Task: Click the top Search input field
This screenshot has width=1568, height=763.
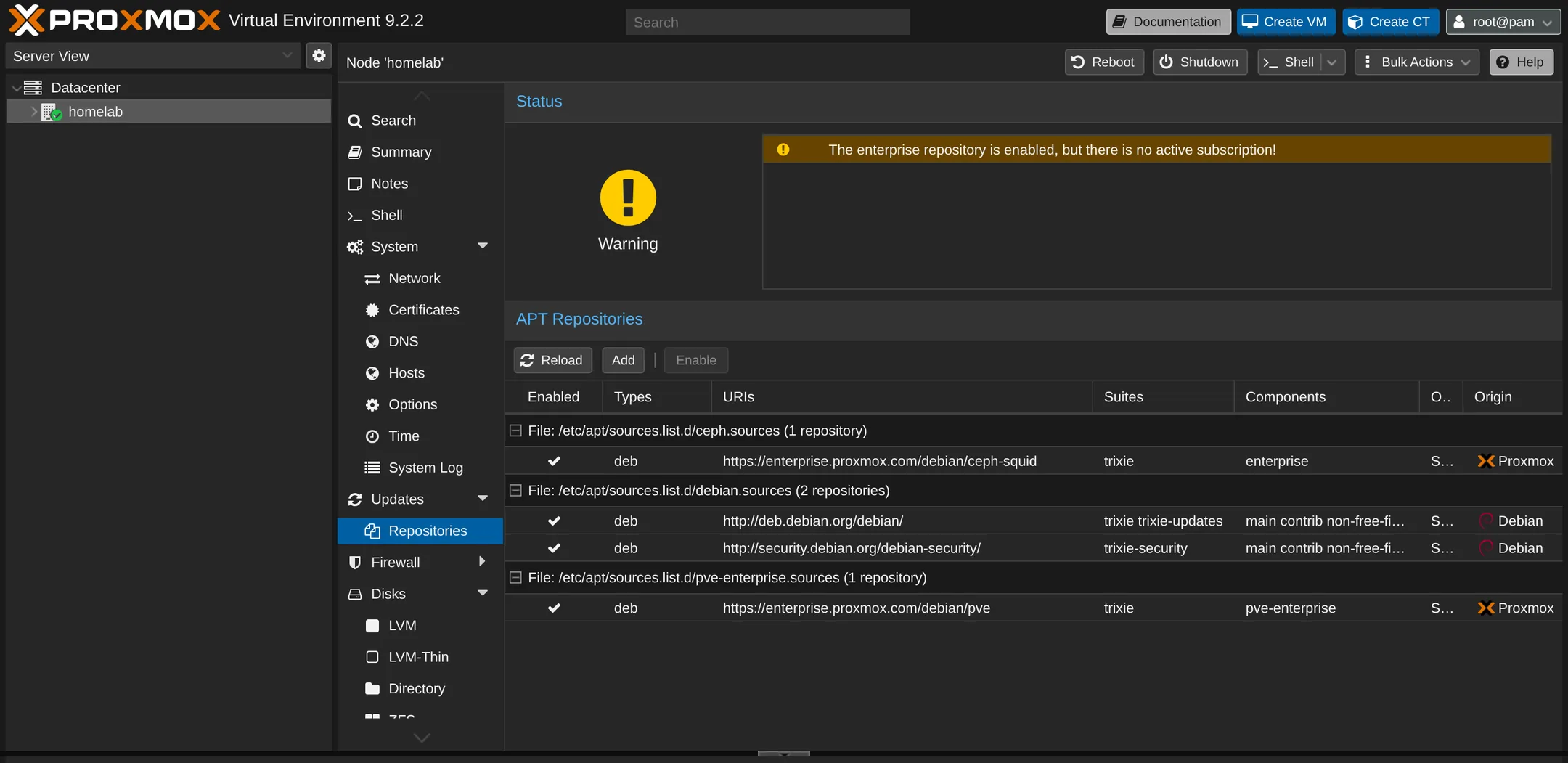Action: (x=768, y=23)
